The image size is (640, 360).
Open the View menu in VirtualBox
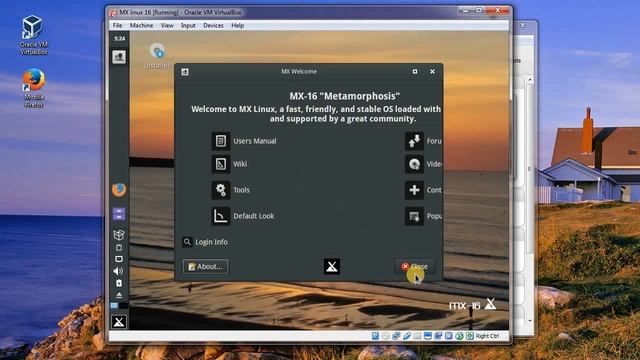[x=167, y=25]
